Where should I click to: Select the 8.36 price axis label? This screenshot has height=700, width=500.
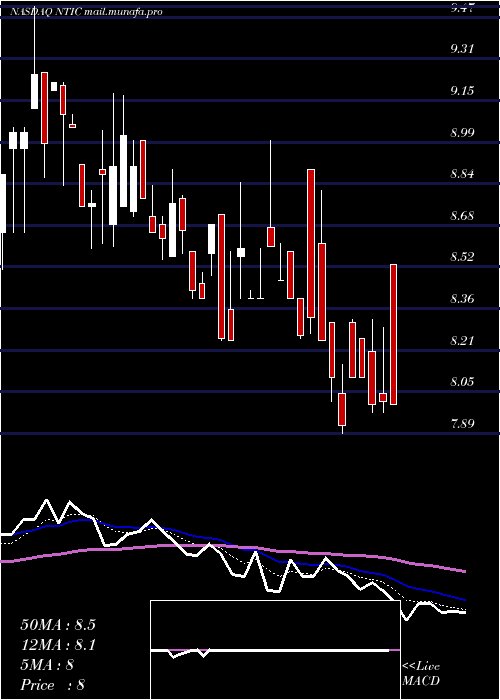462,298
